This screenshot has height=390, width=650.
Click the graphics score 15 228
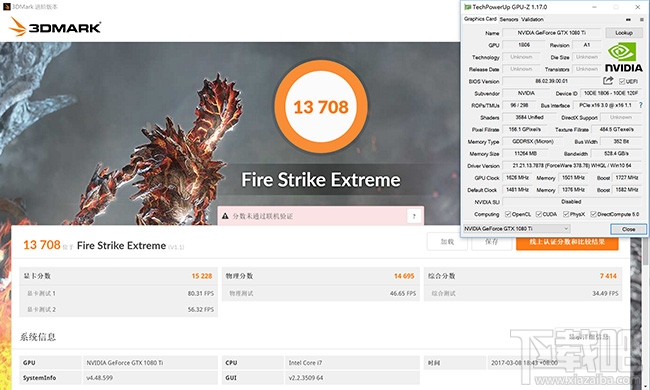[x=202, y=276]
